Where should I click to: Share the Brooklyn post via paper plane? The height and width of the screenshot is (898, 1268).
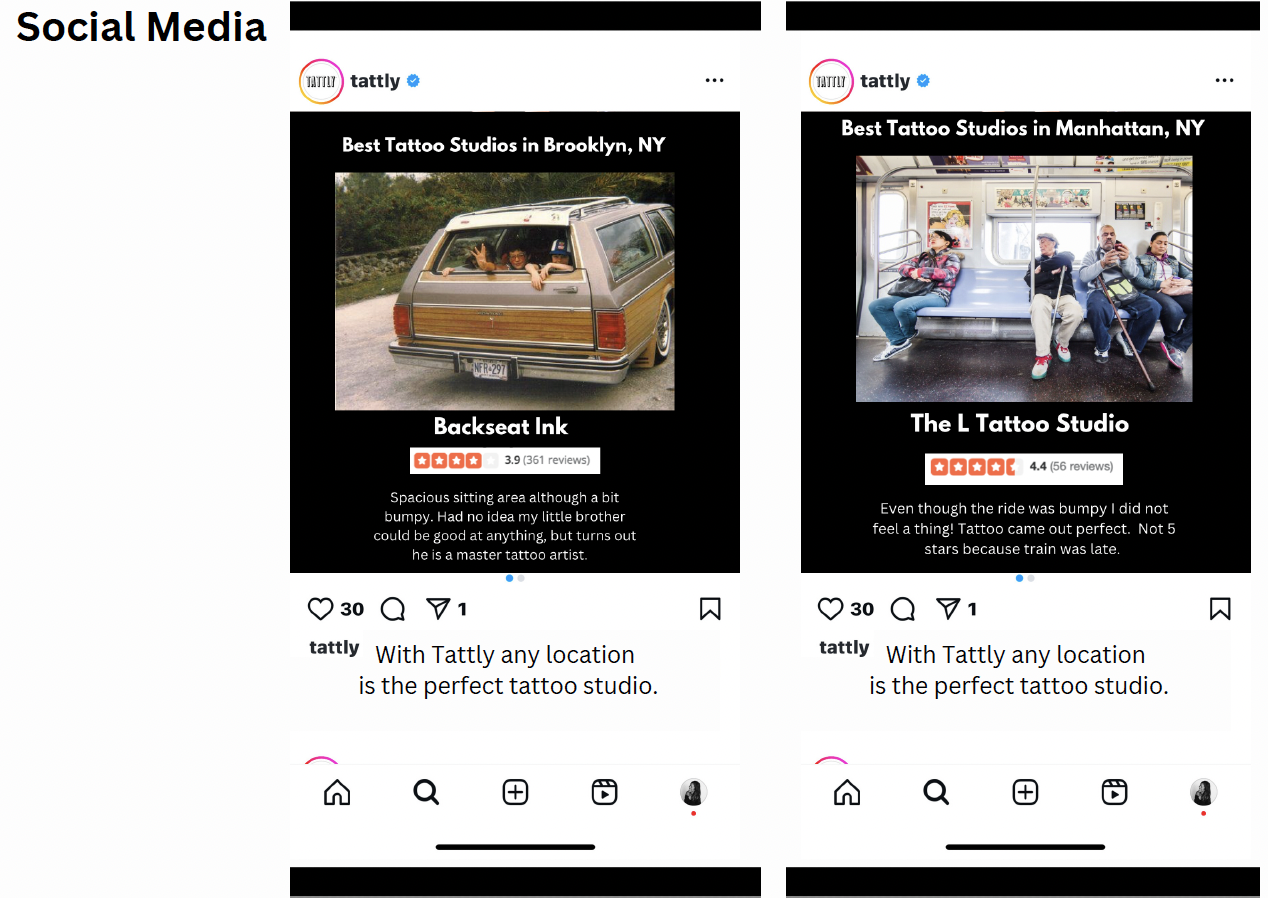[x=438, y=608]
